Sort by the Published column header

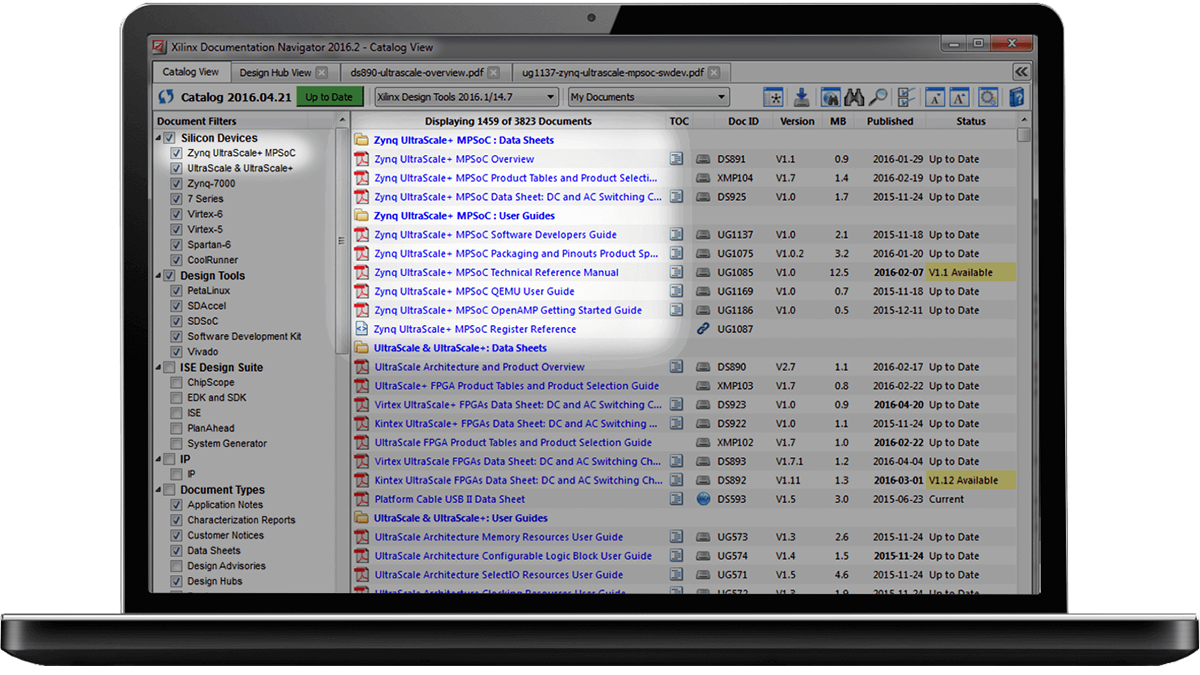point(890,121)
